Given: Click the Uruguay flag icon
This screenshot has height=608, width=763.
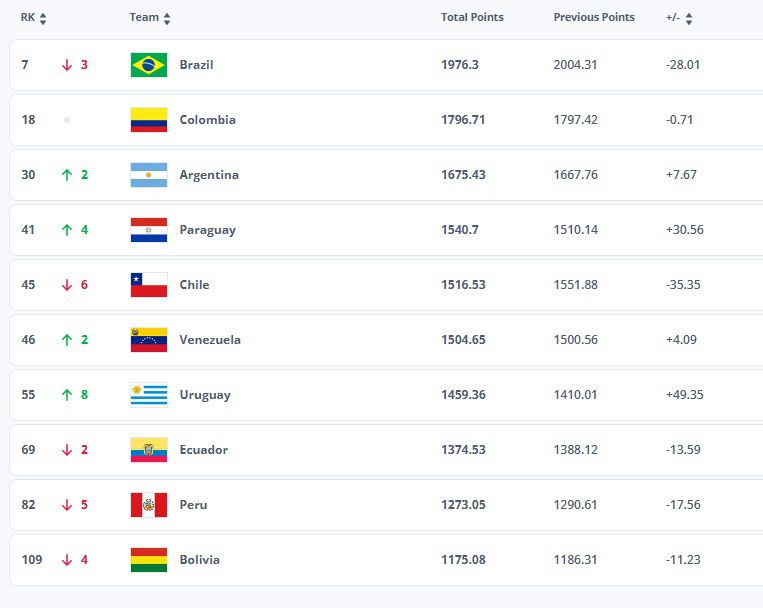Looking at the screenshot, I should point(149,395).
